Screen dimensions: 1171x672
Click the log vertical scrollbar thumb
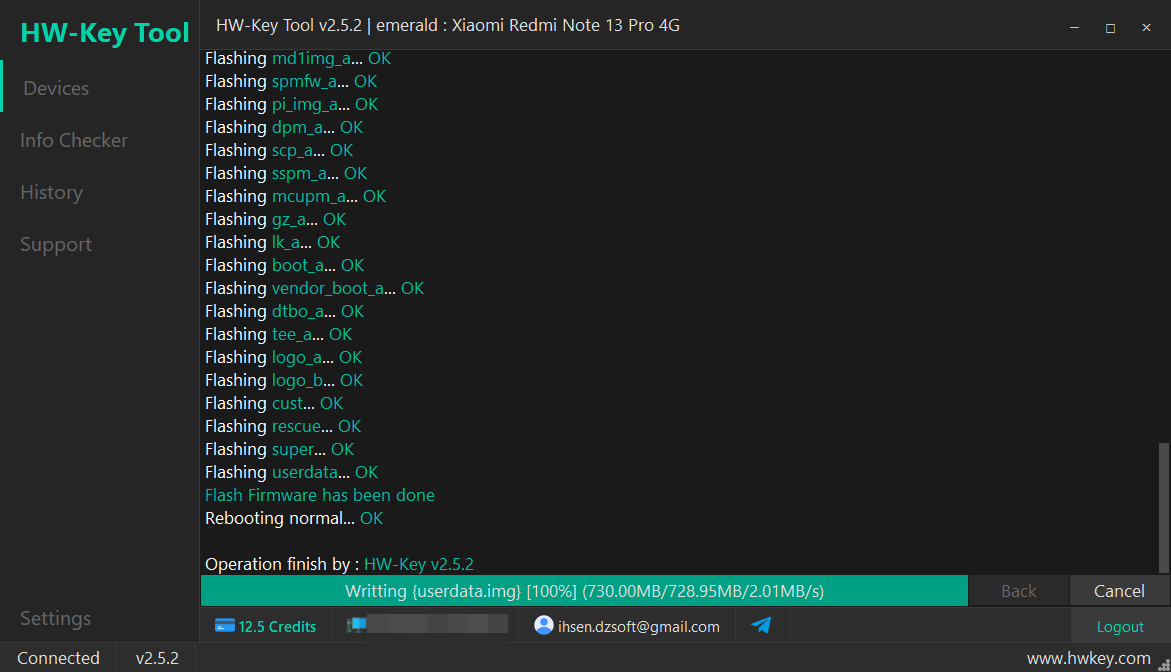point(1163,508)
